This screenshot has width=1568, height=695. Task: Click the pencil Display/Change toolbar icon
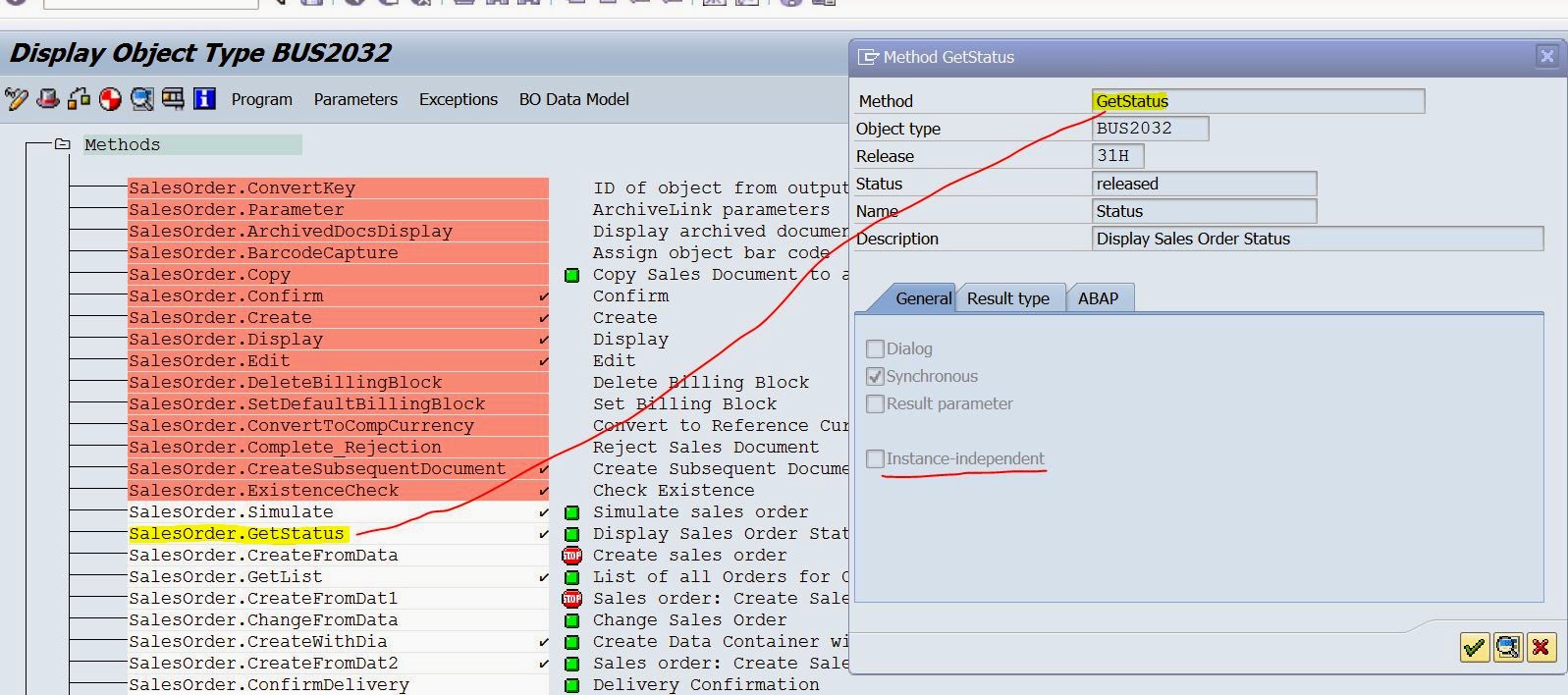(17, 99)
